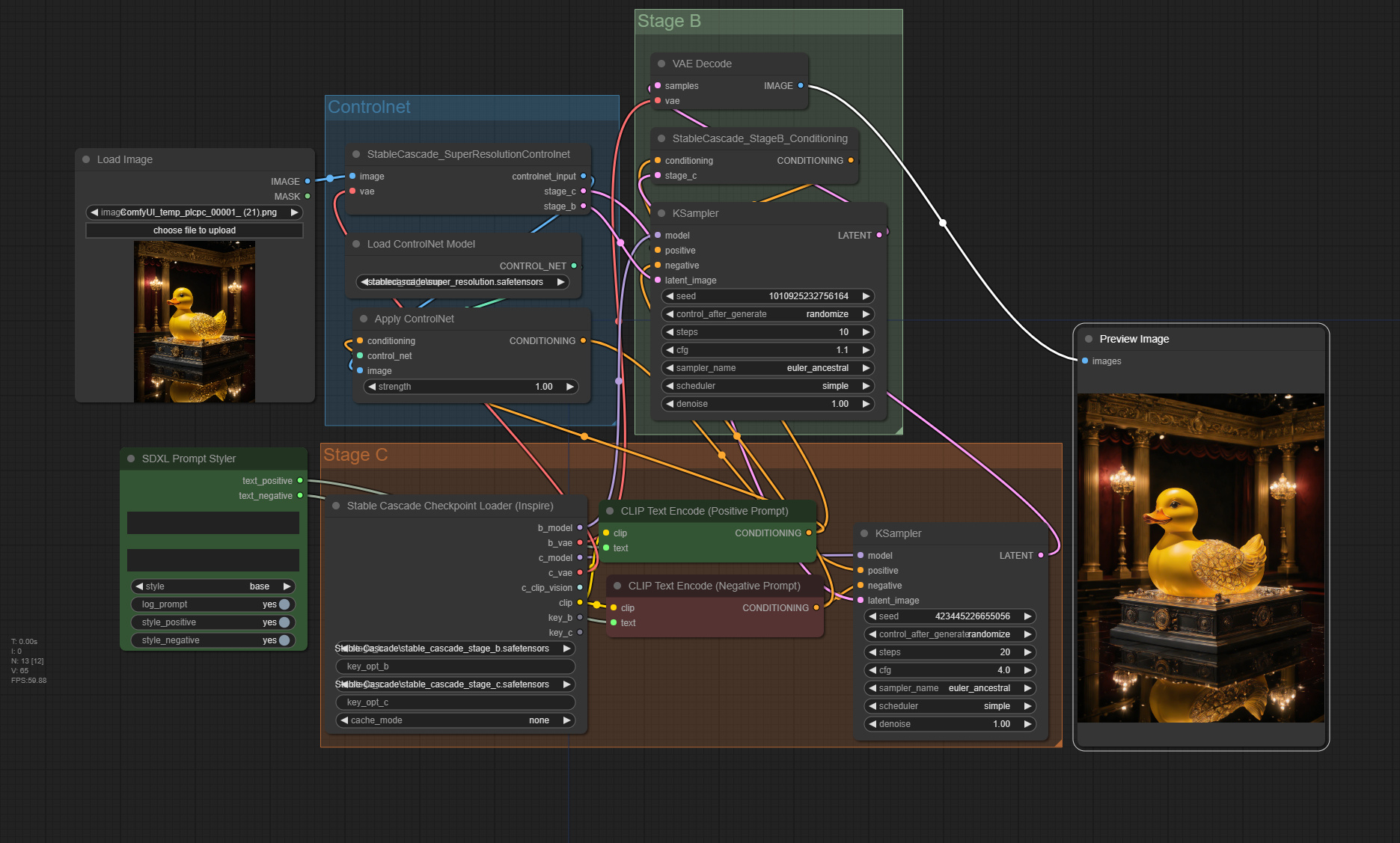Open Stage B scheduler simple dropdown
This screenshot has height=843, width=1400.
tap(768, 386)
